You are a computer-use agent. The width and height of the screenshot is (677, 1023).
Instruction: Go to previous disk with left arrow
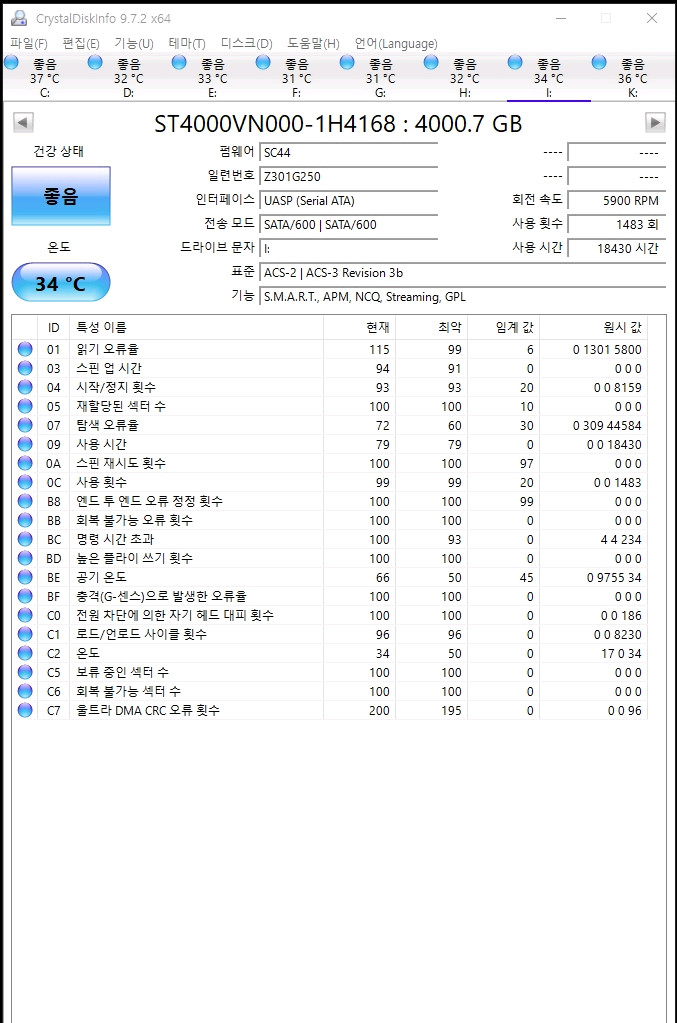(23, 122)
